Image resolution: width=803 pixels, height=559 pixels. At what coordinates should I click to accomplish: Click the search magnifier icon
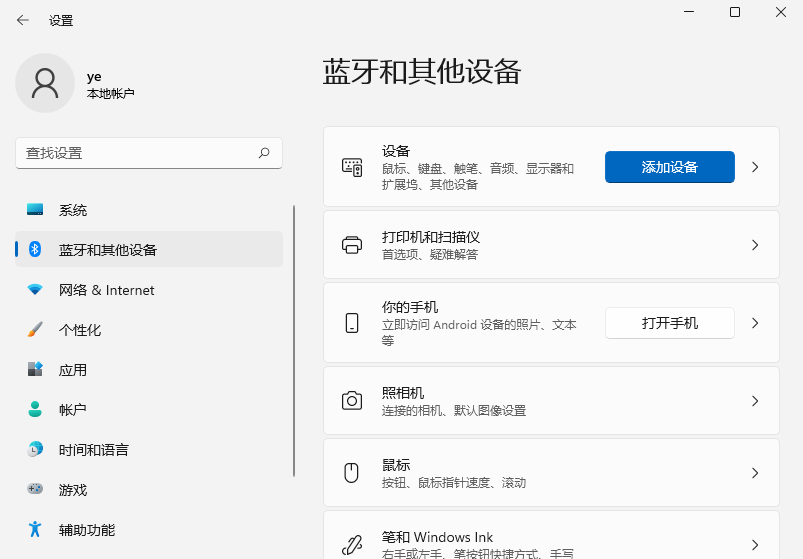(264, 153)
